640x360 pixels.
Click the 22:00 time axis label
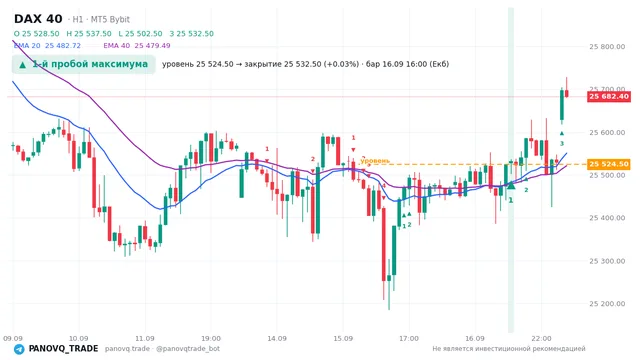click(x=541, y=338)
